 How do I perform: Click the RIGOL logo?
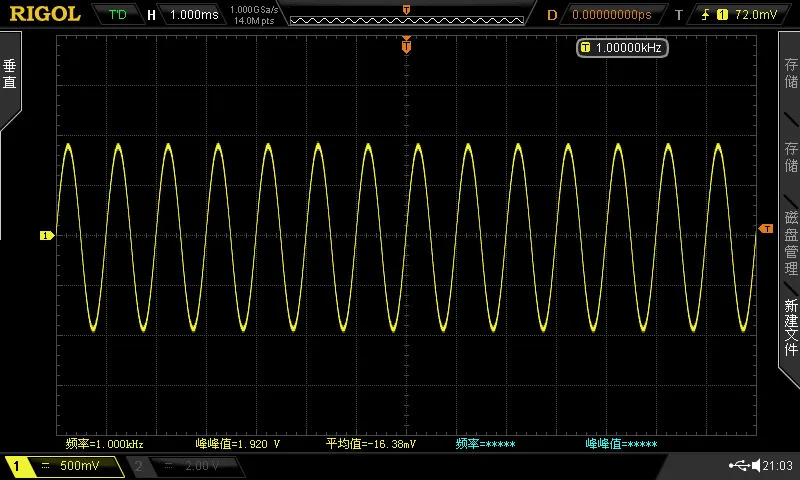[x=45, y=14]
